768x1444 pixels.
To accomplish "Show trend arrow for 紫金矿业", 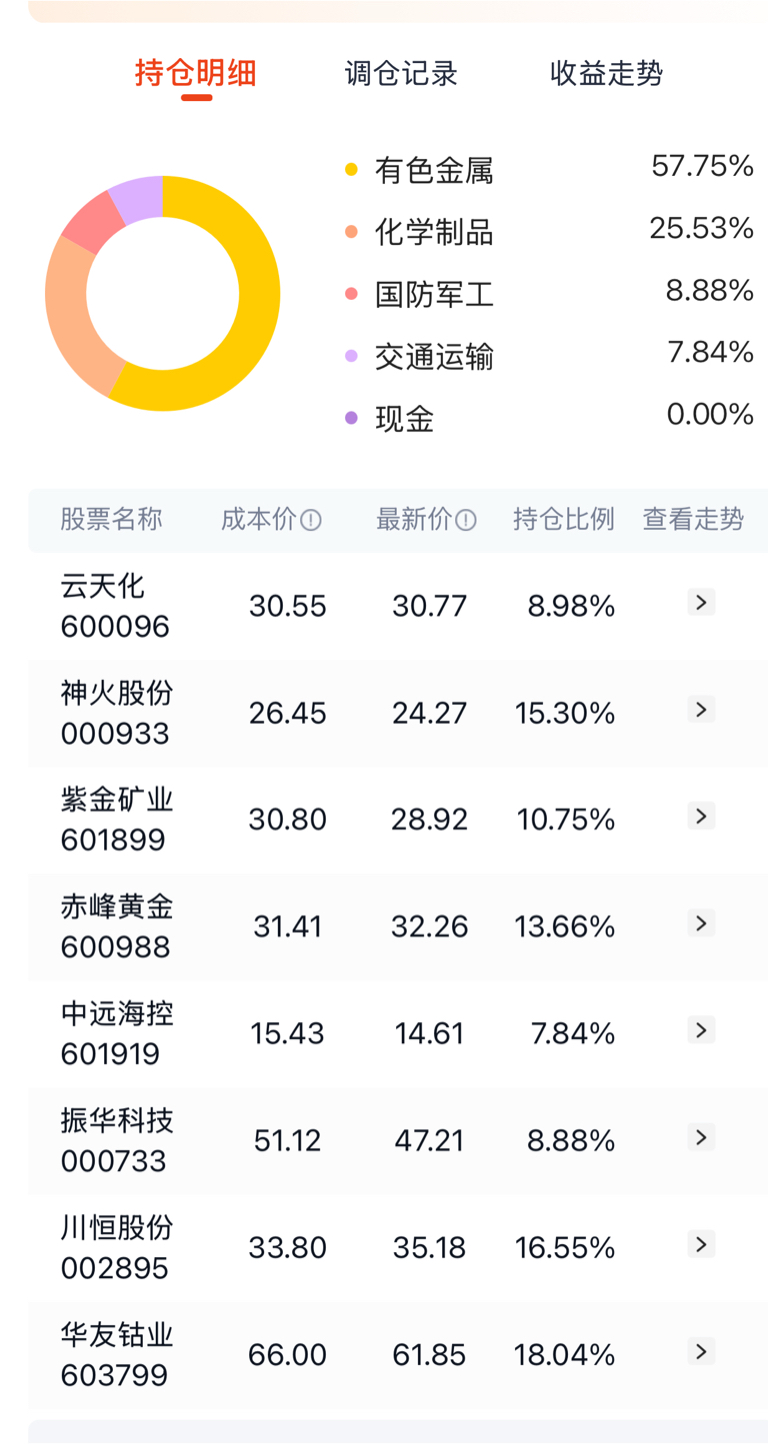I will (701, 817).
